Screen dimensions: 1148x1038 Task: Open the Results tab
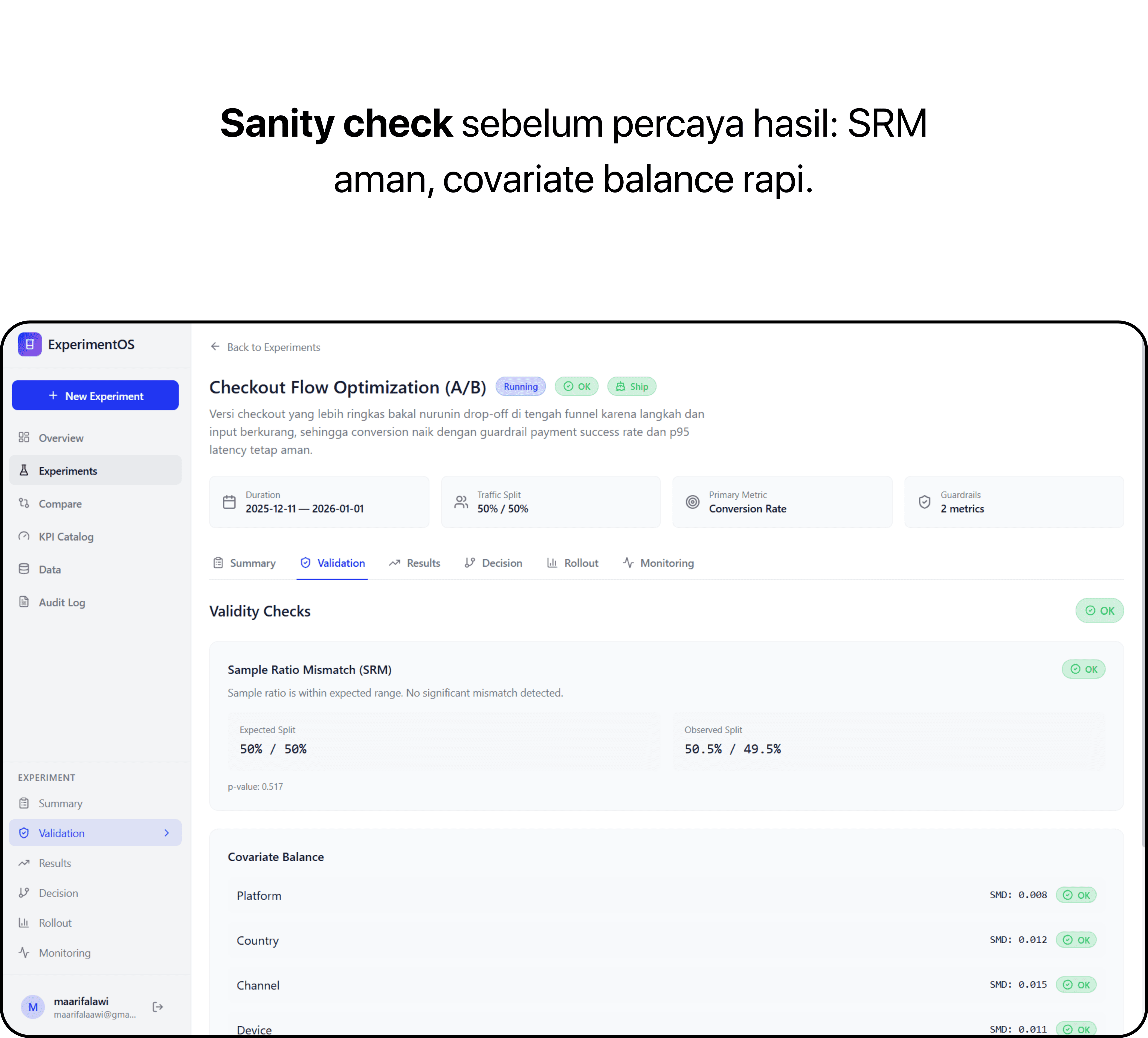[x=415, y=563]
